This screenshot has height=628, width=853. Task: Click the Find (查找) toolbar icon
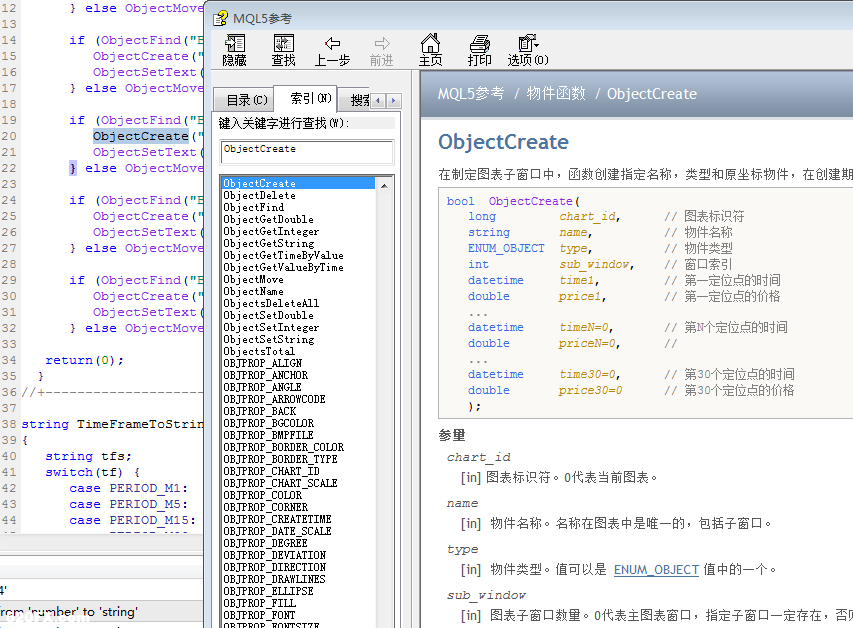point(283,50)
